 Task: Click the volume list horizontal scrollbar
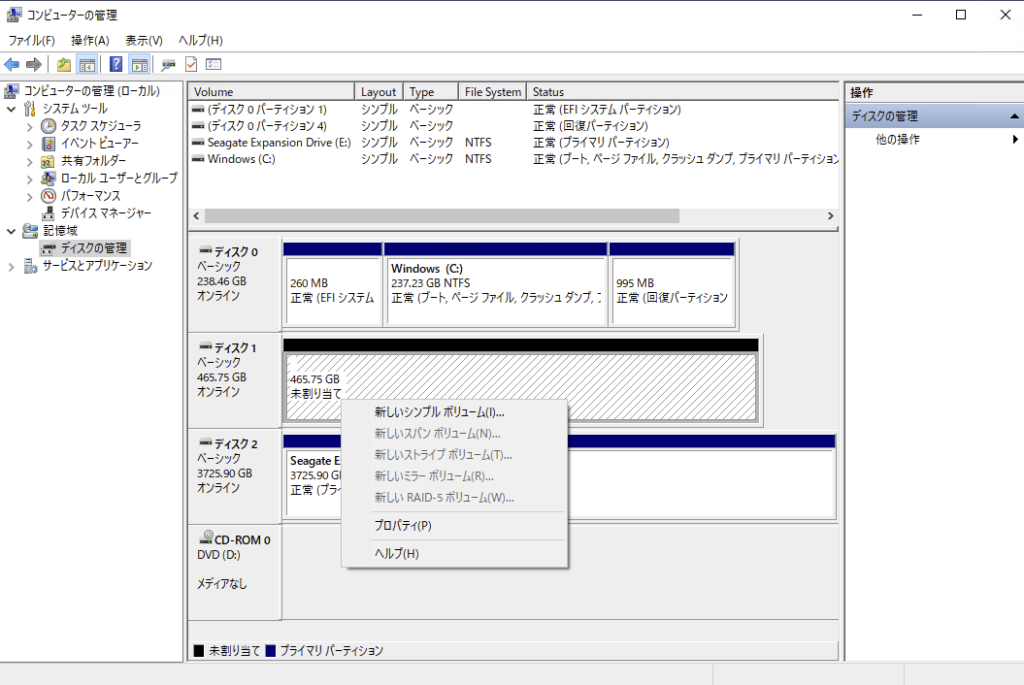pos(441,216)
